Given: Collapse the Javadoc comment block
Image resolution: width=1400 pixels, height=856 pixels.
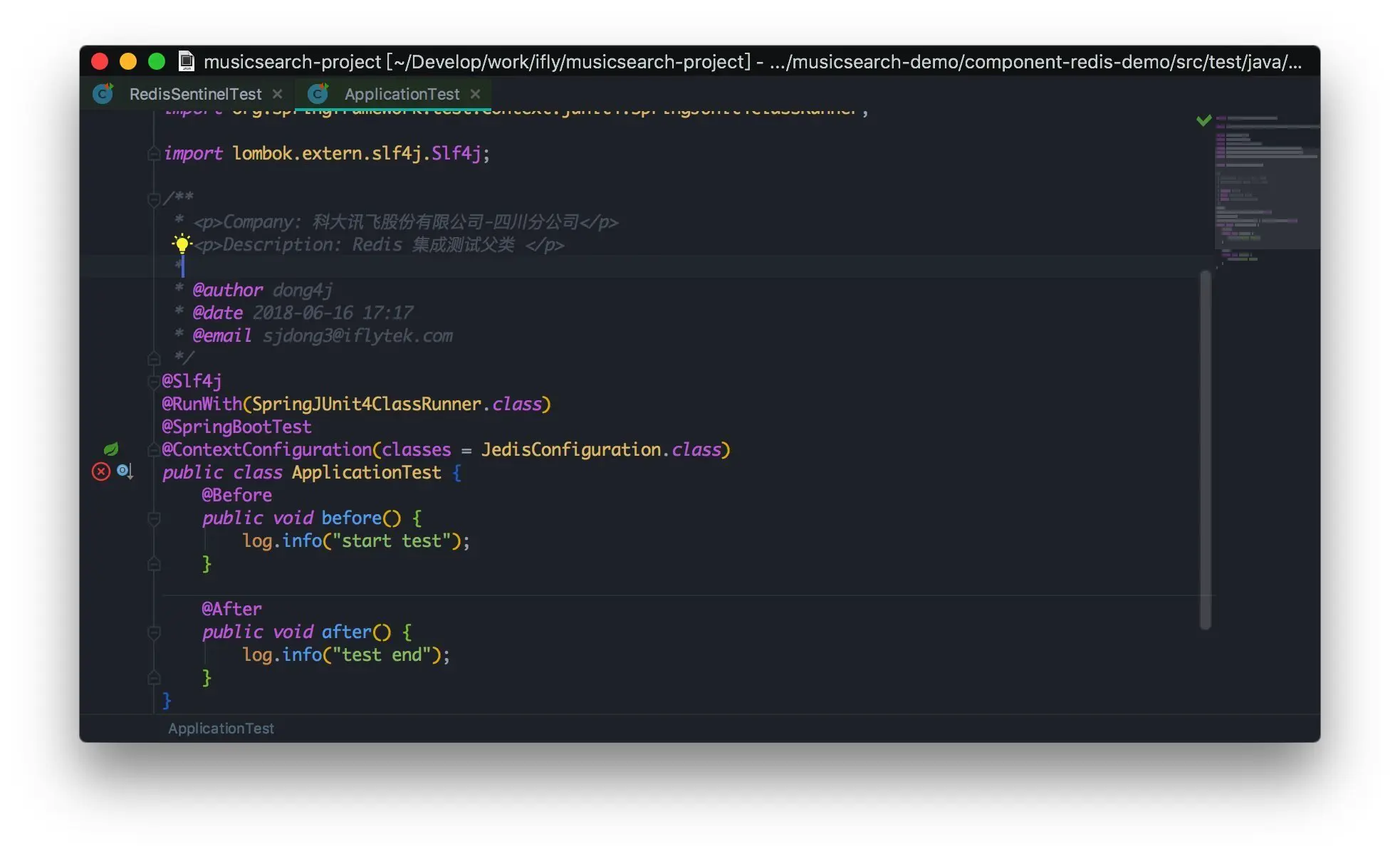Looking at the screenshot, I should point(154,199).
